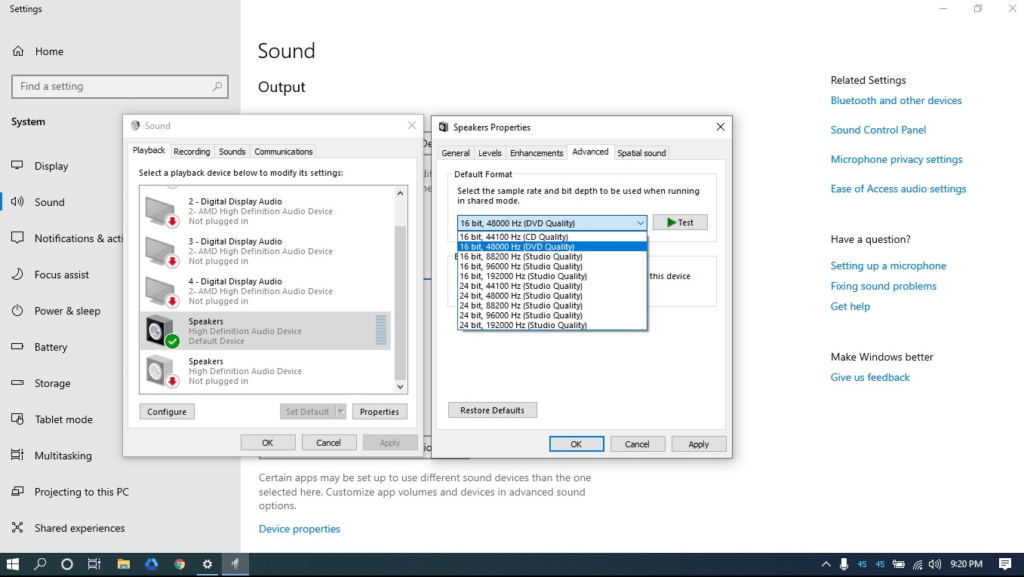Click the unplugged Speakers device icon at list bottom
The height and width of the screenshot is (577, 1024).
(156, 370)
